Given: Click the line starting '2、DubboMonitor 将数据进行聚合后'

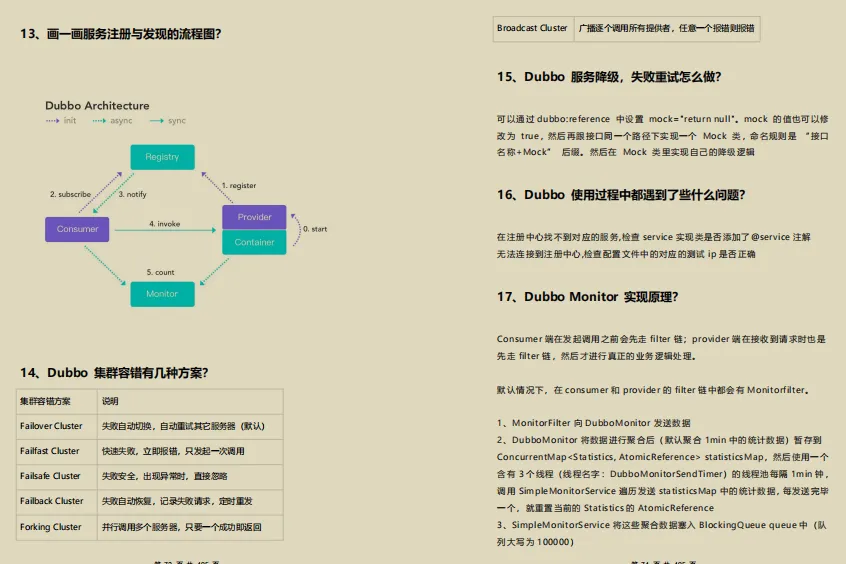Looking at the screenshot, I should pos(659,440).
